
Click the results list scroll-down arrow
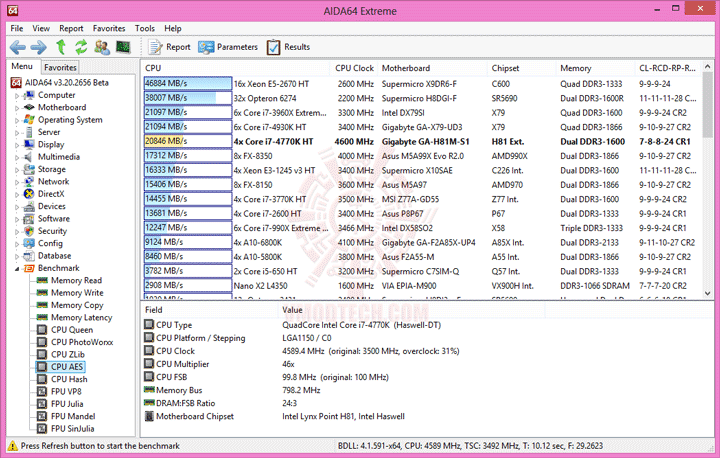pyautogui.click(x=708, y=294)
